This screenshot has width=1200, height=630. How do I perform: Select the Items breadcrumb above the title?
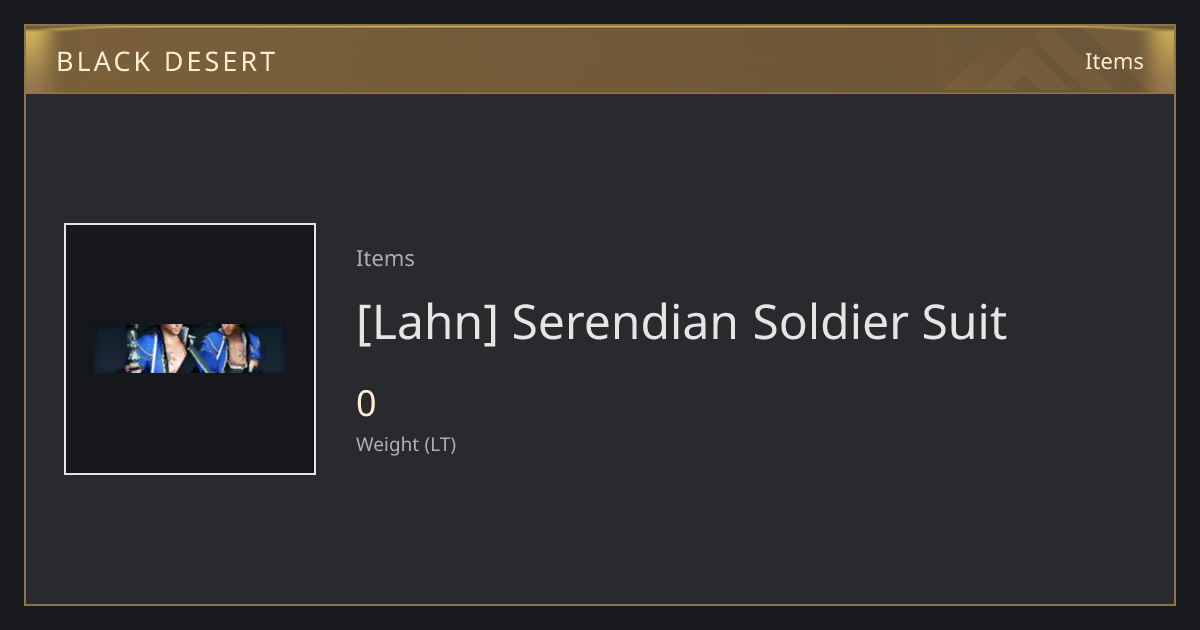(385, 258)
